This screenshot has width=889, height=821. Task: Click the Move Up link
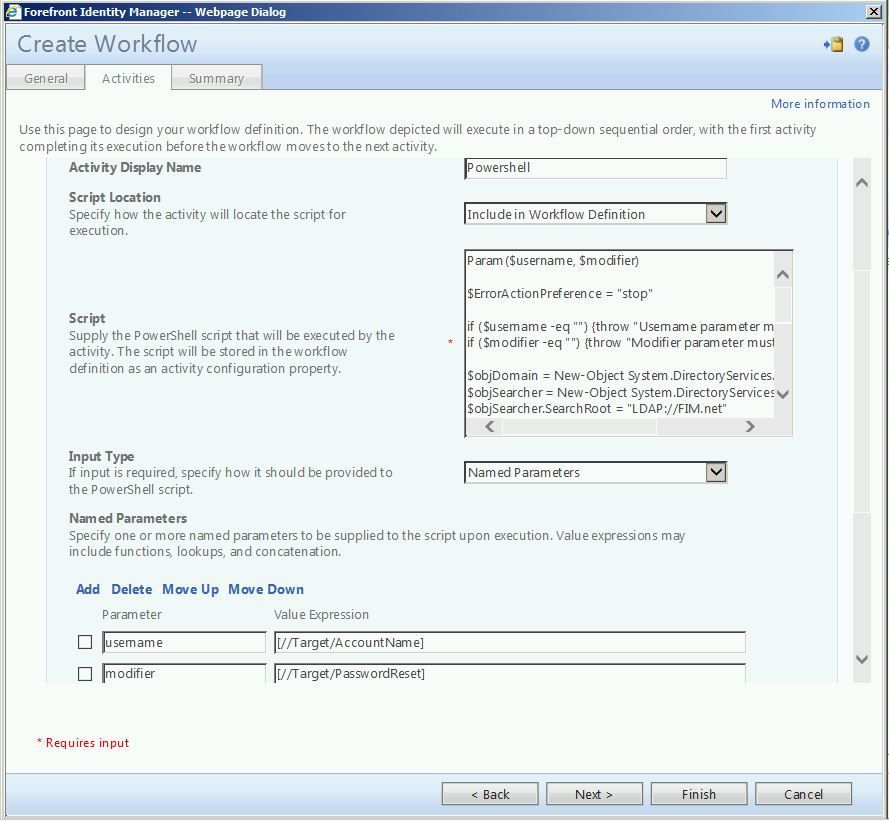click(x=190, y=590)
